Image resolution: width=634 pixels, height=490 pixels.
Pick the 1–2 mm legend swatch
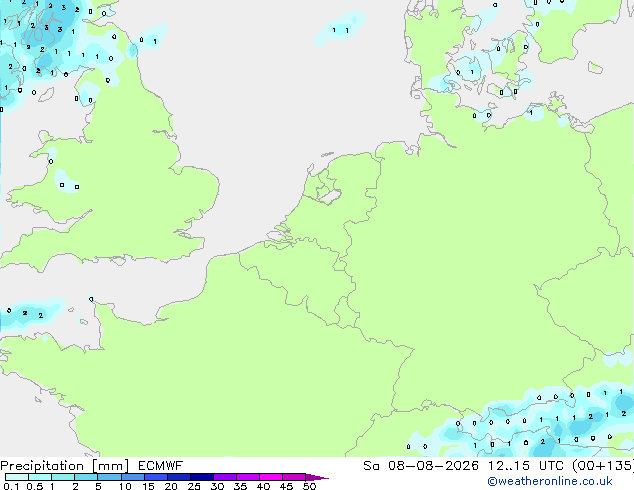[x=63, y=477]
